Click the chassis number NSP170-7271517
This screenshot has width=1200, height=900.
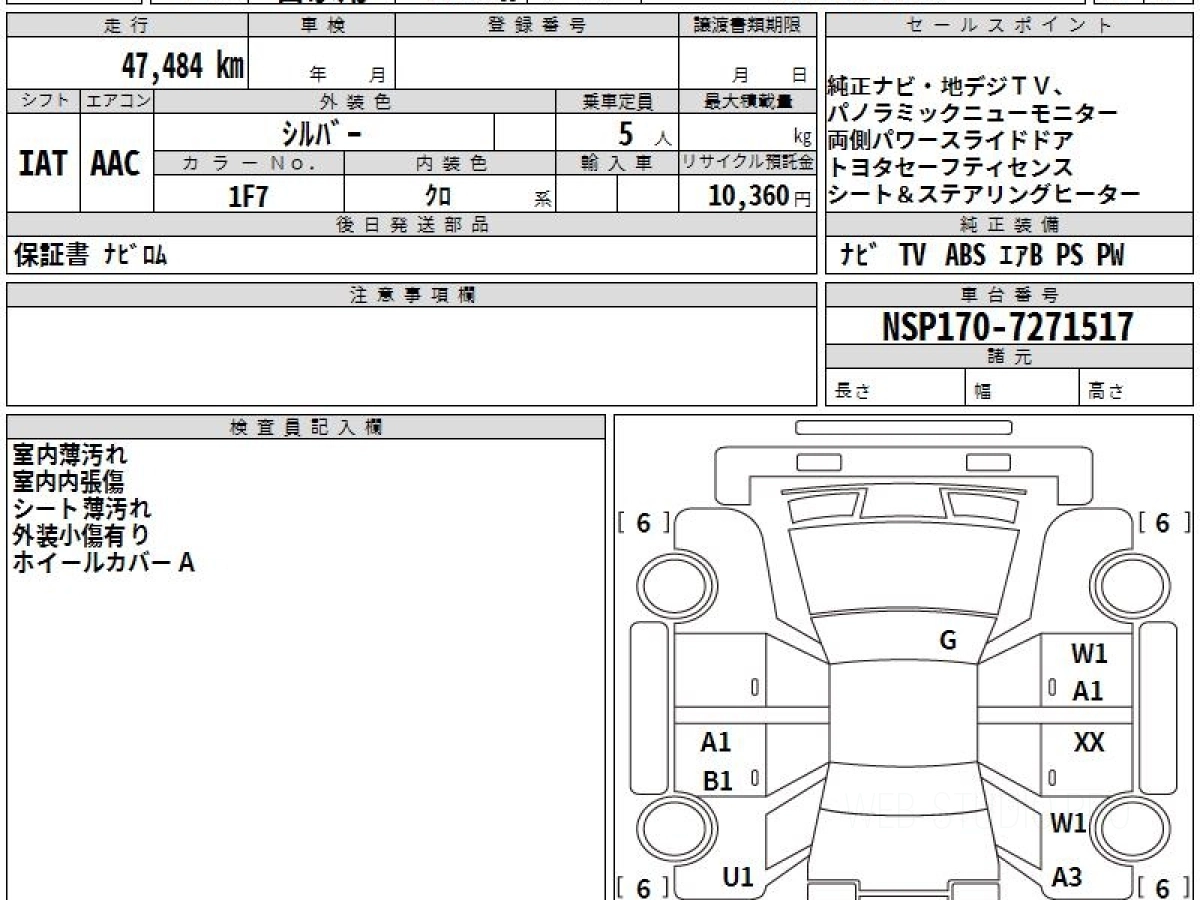1008,326
